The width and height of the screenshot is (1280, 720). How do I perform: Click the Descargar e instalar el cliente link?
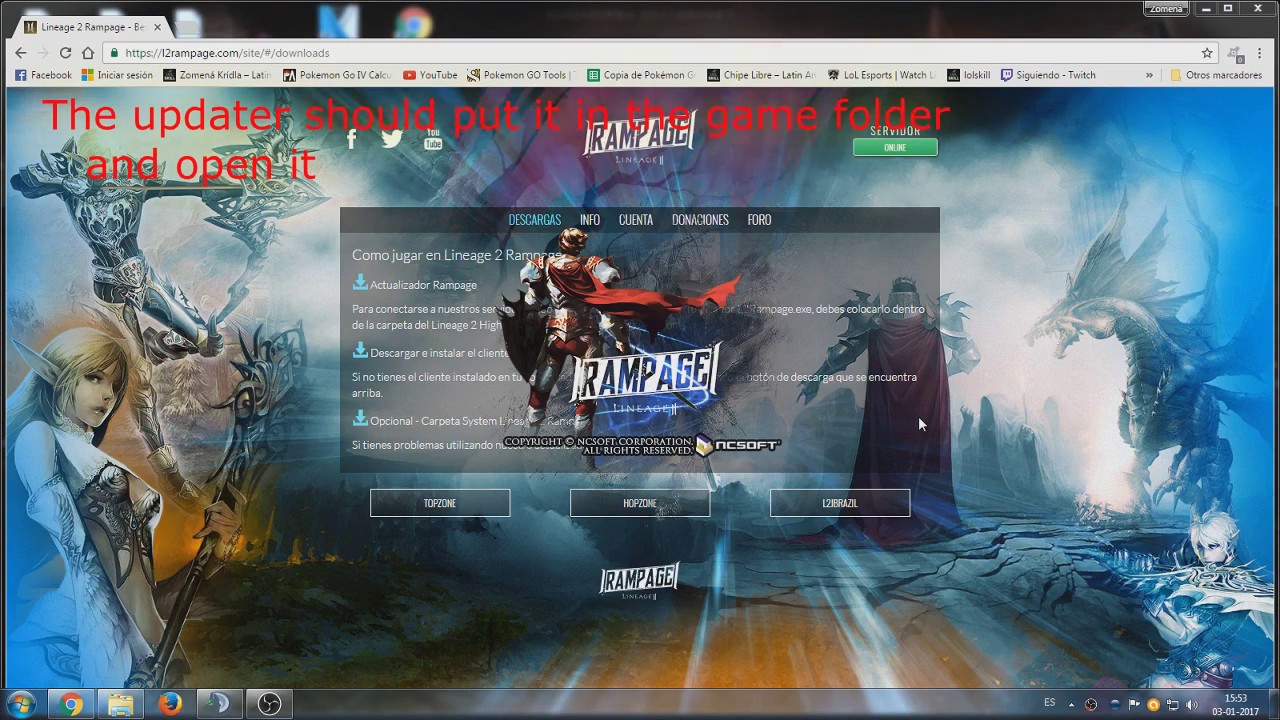pos(440,353)
